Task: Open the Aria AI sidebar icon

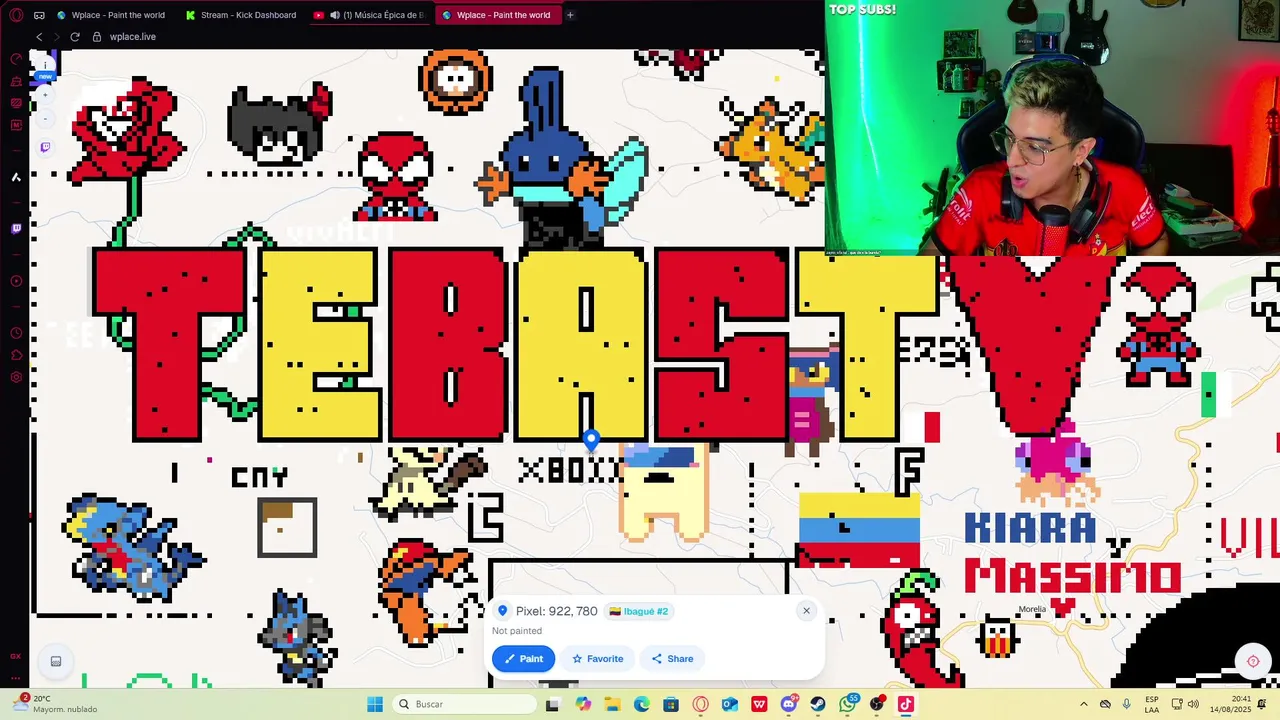Action: tap(16, 177)
